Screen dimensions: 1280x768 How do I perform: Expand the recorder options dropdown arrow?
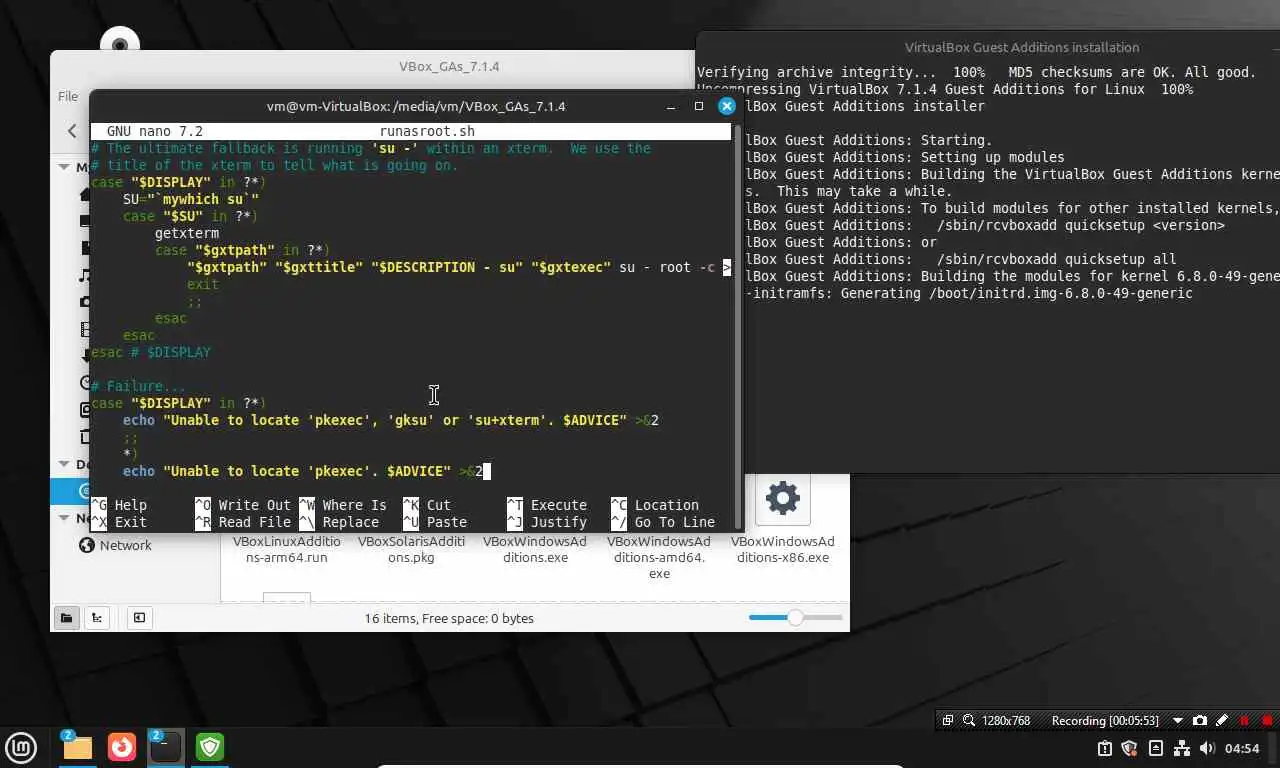pyautogui.click(x=1178, y=720)
